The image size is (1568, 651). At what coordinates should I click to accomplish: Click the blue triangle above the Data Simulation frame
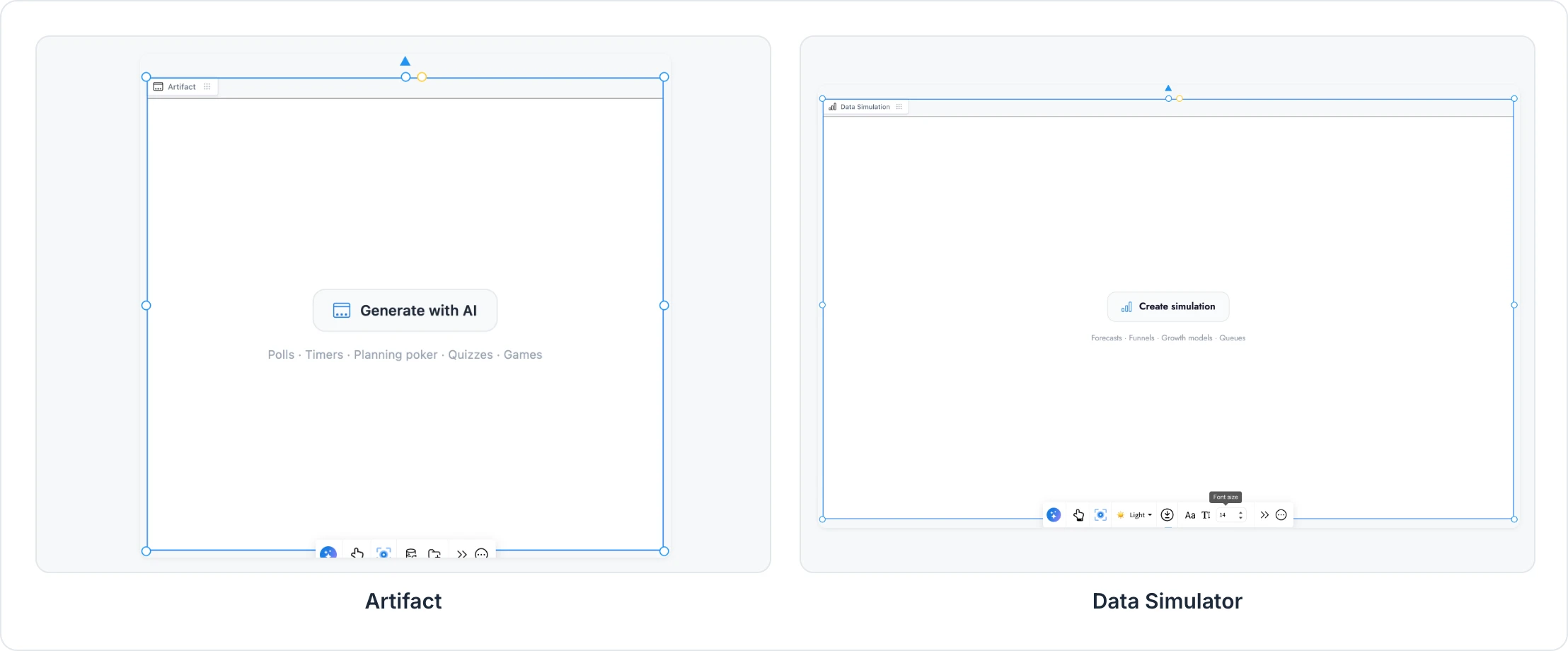click(x=1168, y=88)
